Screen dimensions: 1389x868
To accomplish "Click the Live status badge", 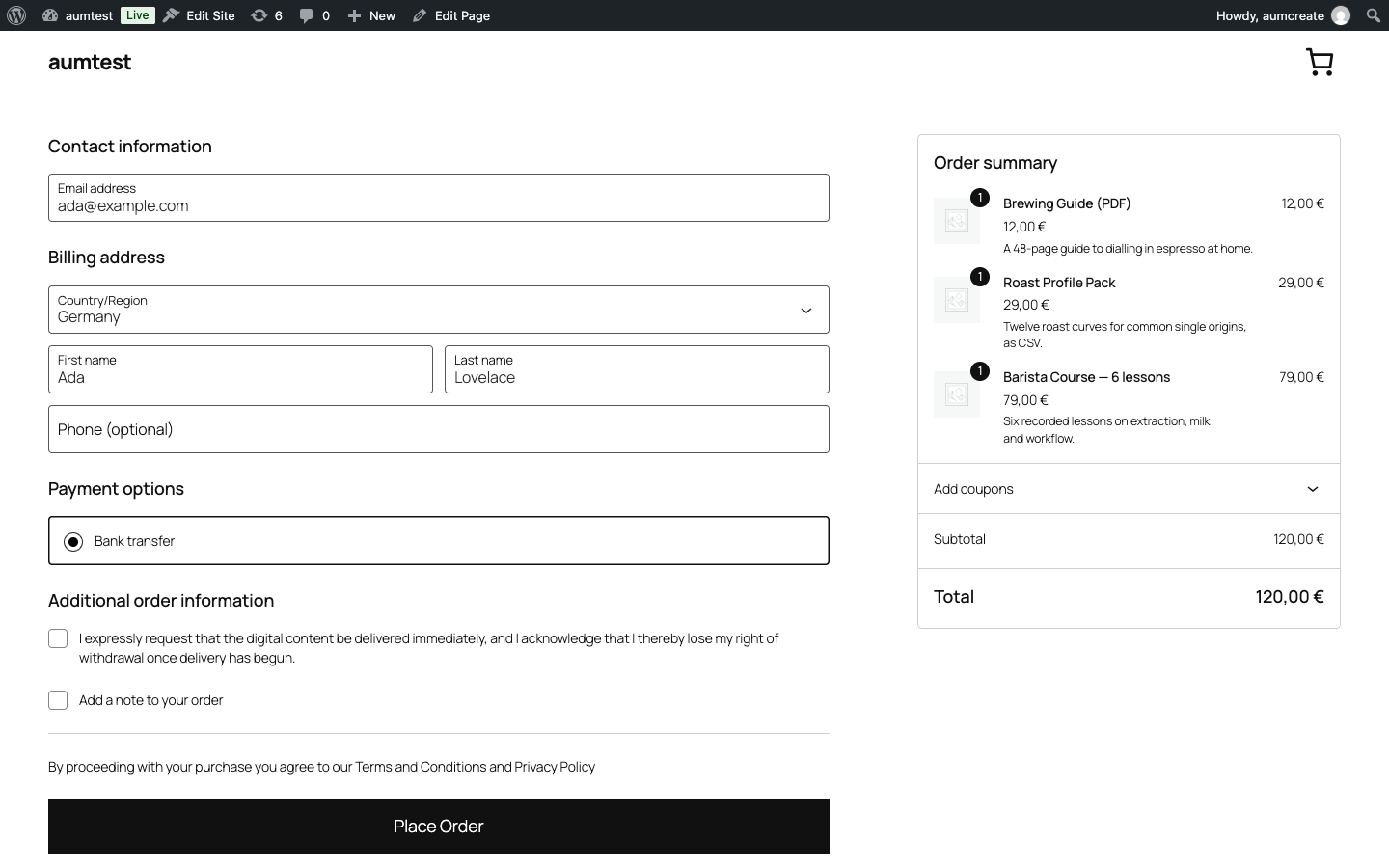I will point(138,15).
